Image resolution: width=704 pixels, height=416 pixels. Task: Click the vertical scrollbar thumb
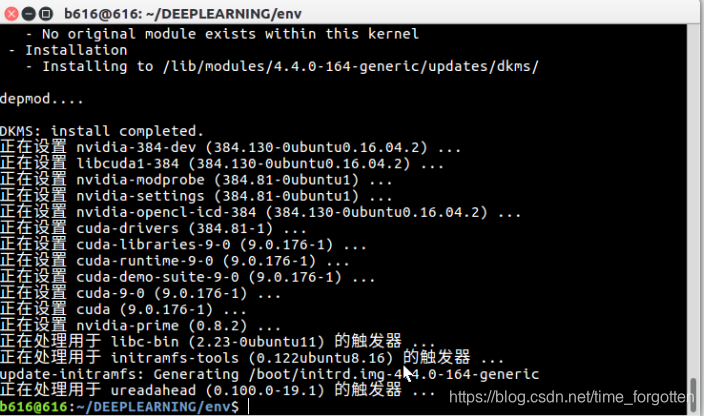[694, 395]
